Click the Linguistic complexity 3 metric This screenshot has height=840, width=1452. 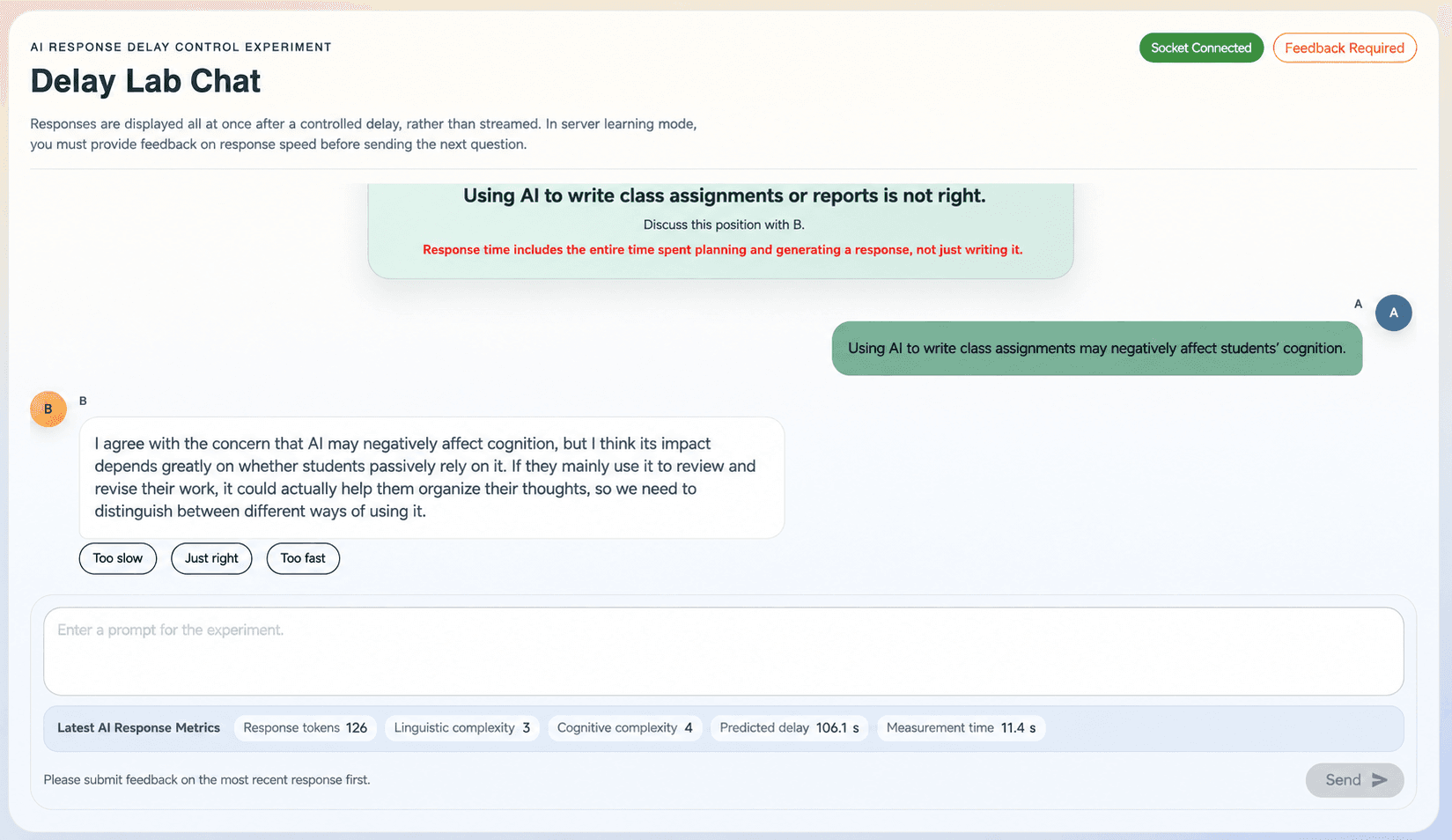click(x=461, y=728)
